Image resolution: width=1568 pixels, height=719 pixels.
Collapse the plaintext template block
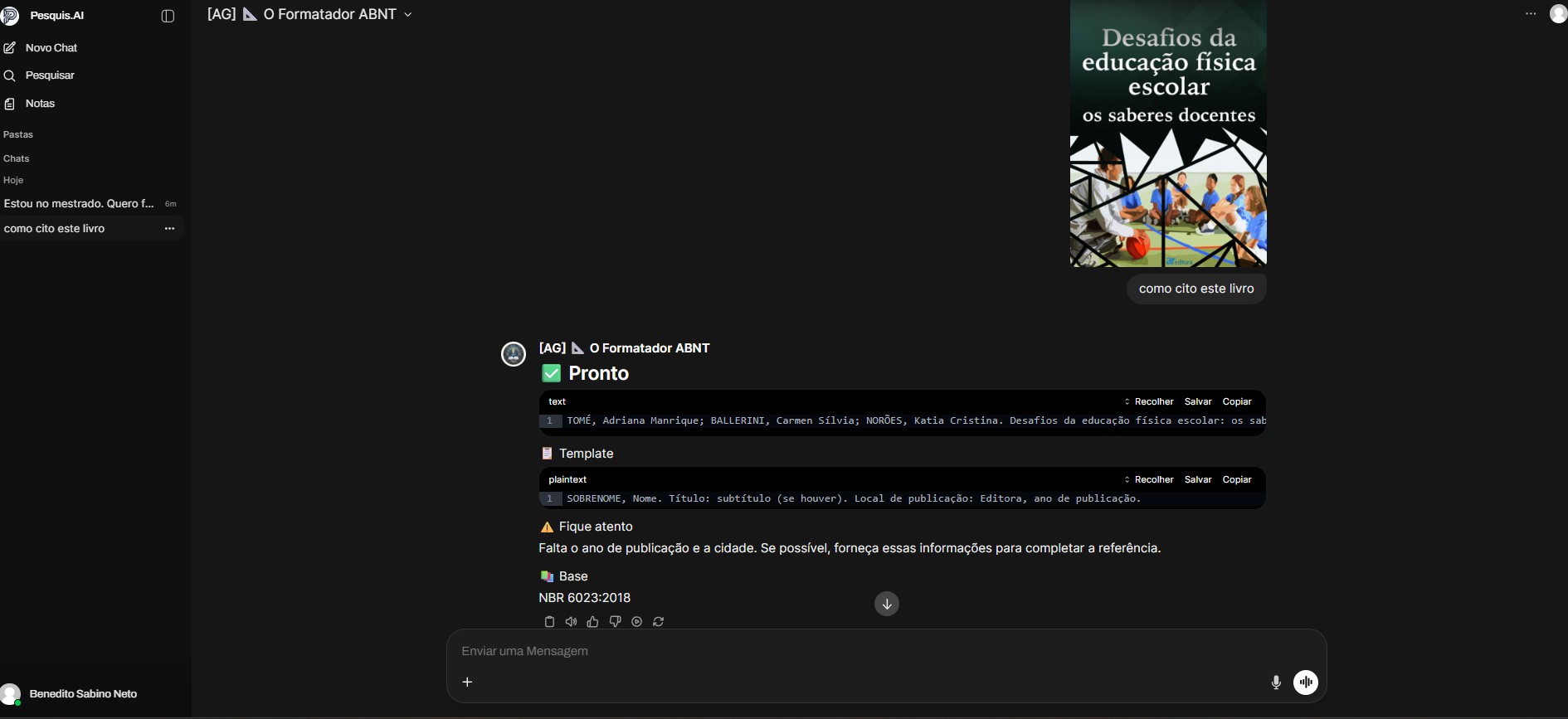pos(1148,479)
